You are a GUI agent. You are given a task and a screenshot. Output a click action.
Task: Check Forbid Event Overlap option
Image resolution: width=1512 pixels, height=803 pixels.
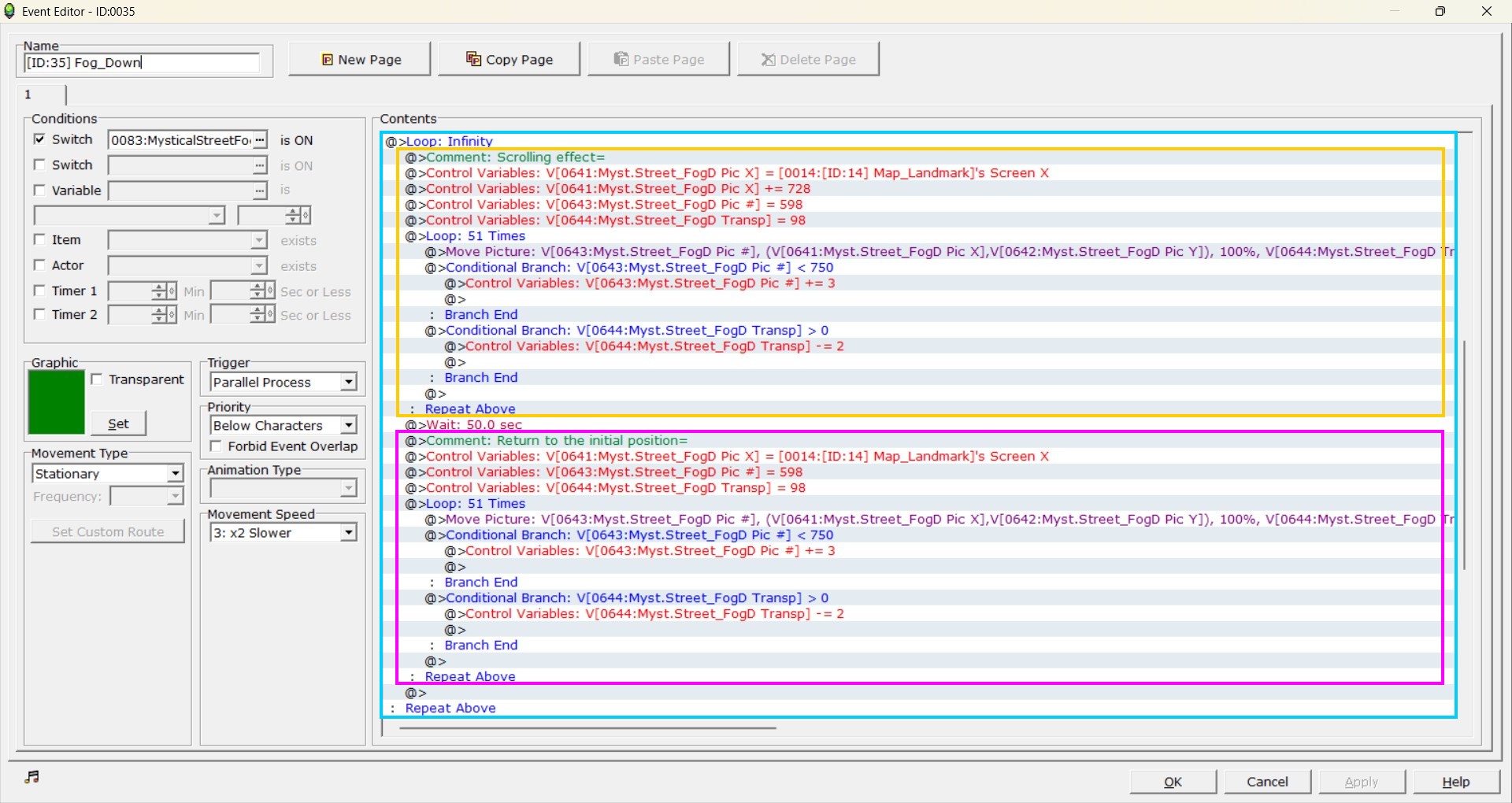[x=216, y=446]
